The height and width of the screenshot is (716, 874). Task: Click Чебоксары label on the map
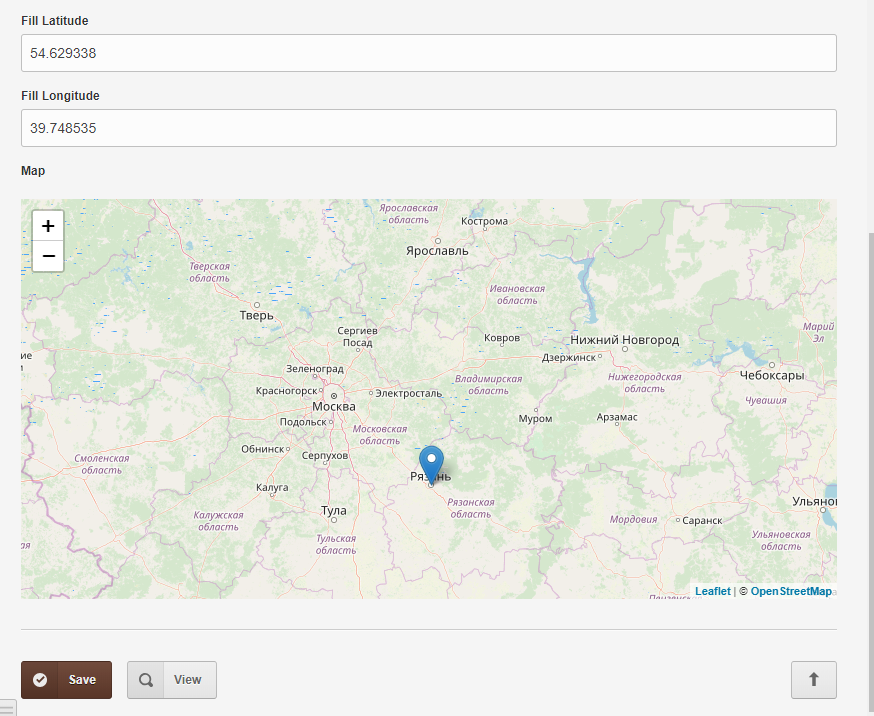tap(771, 376)
